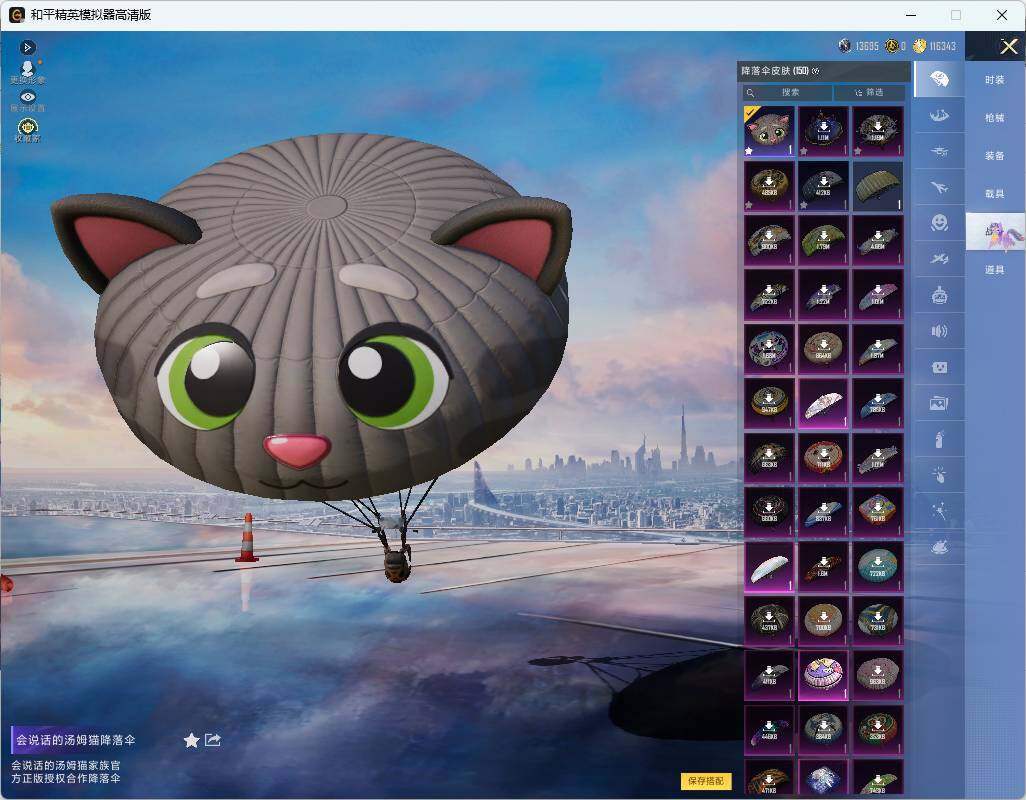Select the white paraglider parachute thumbnail

pyautogui.click(x=770, y=566)
